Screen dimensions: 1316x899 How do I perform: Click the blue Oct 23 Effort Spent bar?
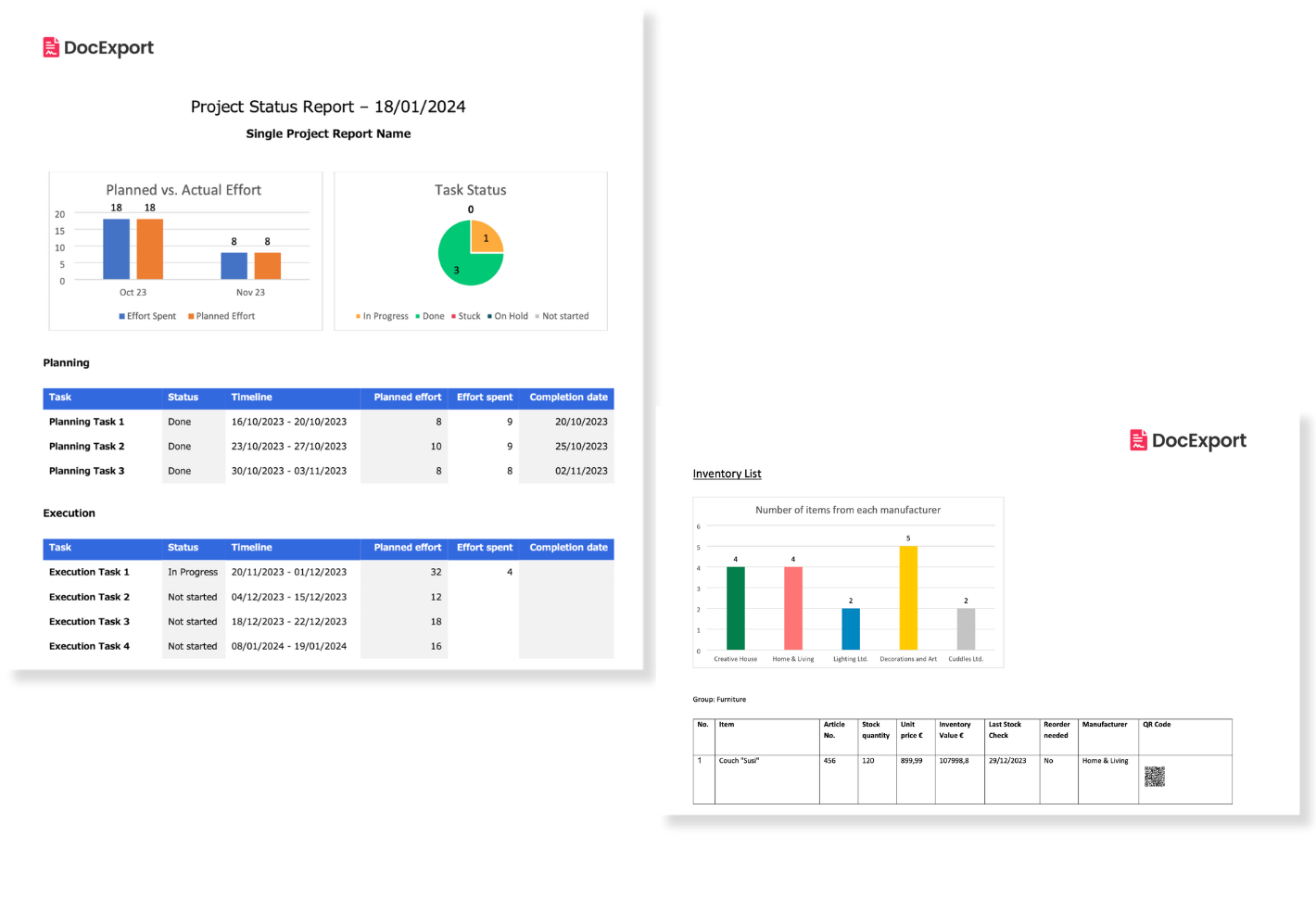(116, 248)
